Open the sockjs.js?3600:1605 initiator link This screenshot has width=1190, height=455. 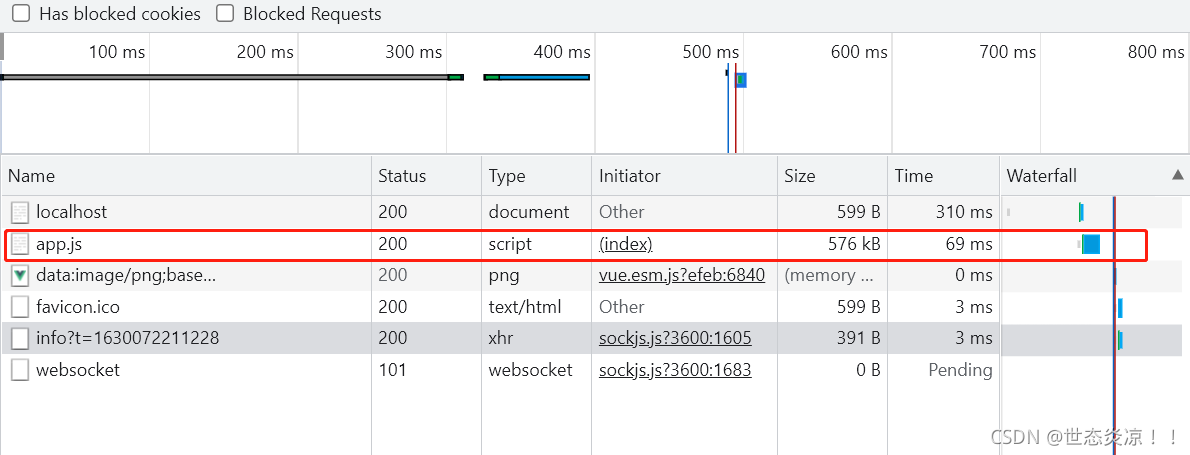[675, 339]
